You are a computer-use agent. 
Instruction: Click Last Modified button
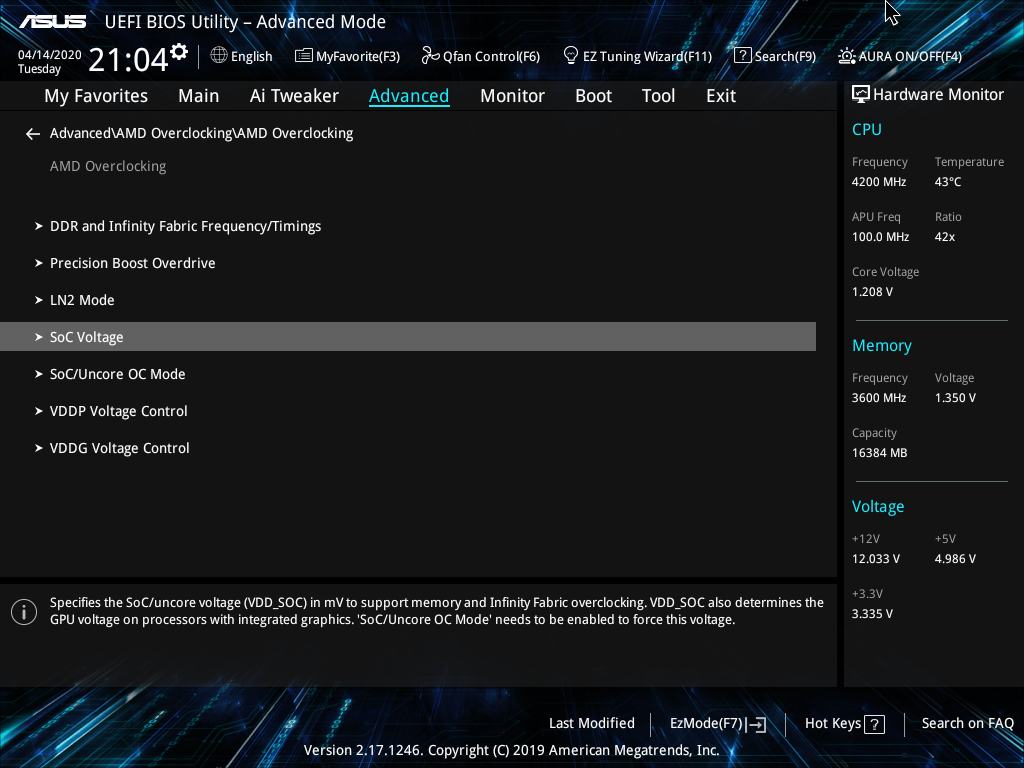[x=592, y=724]
